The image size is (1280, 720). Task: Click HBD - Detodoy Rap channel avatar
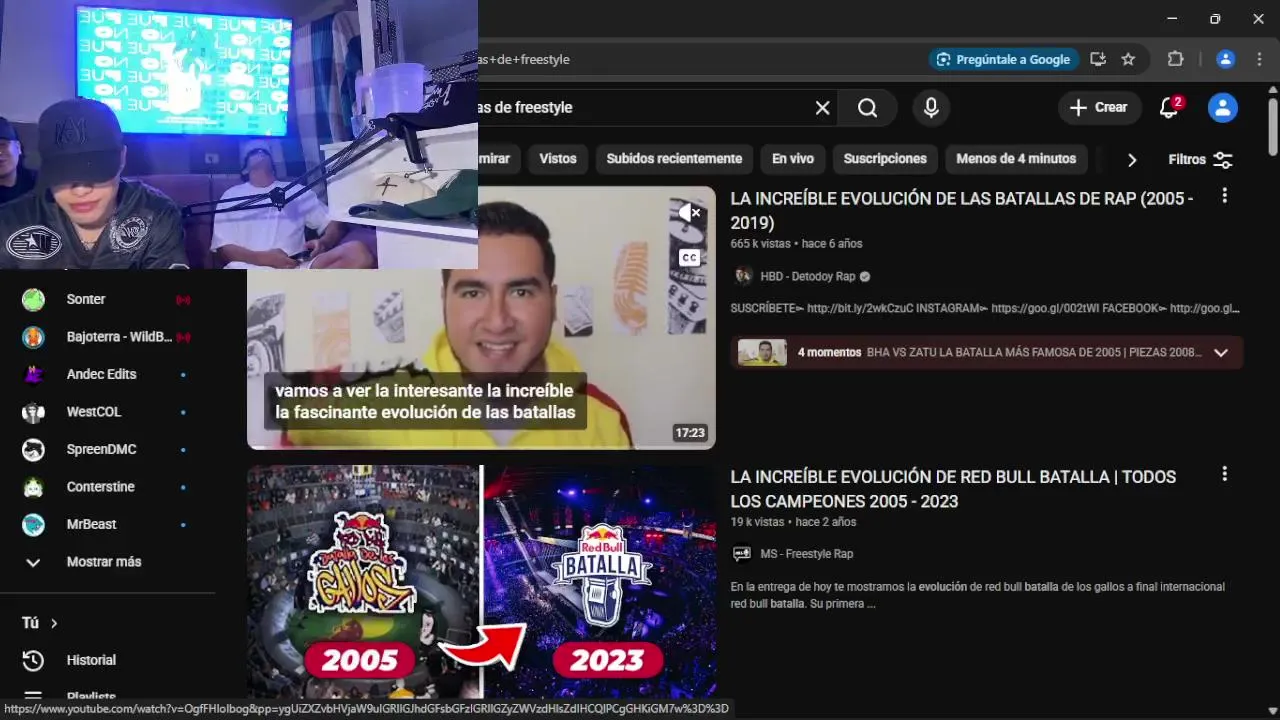click(x=742, y=276)
